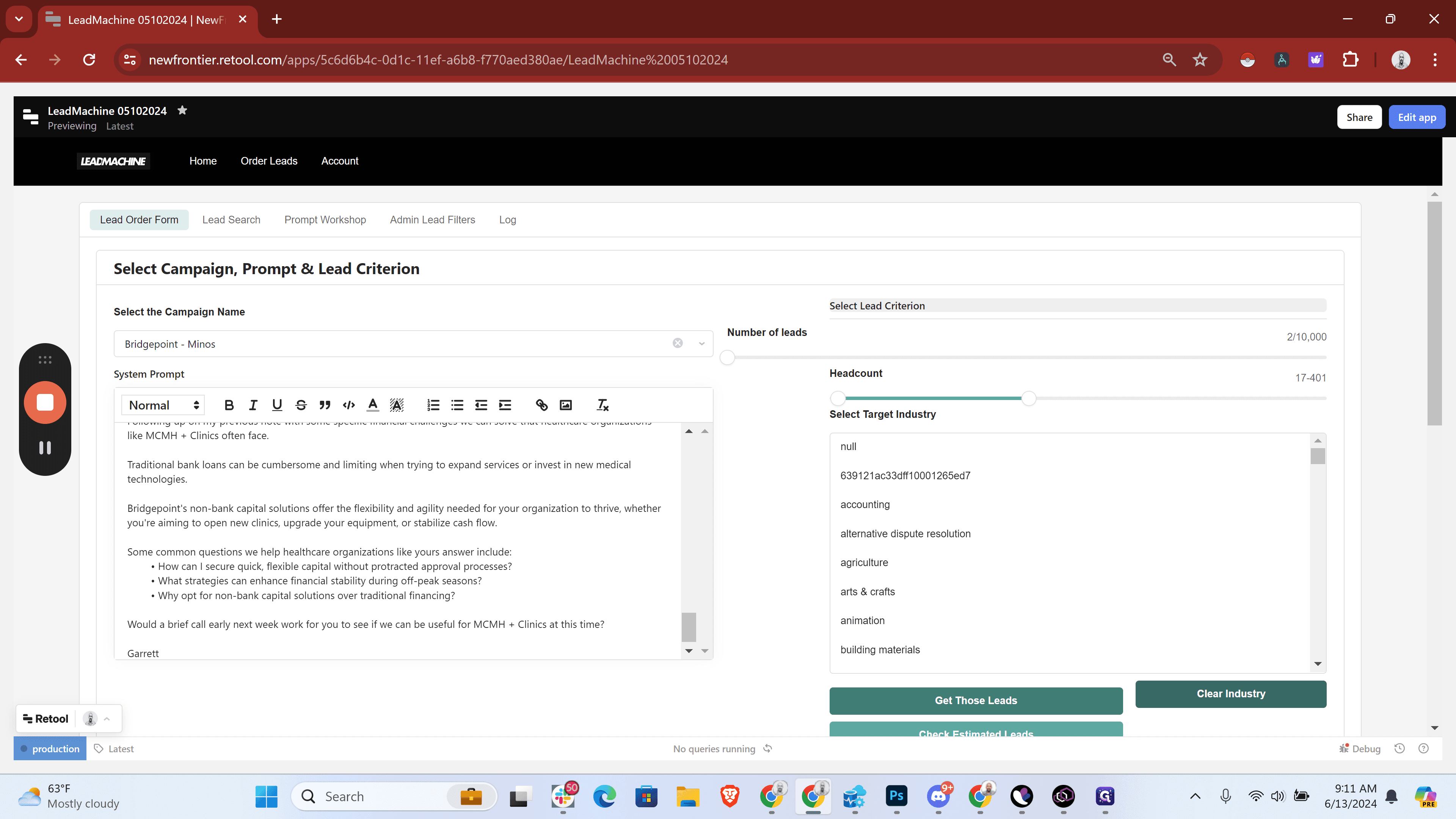
Task: Clear the Bridgepoint - Minos campaign selection
Action: [x=678, y=343]
